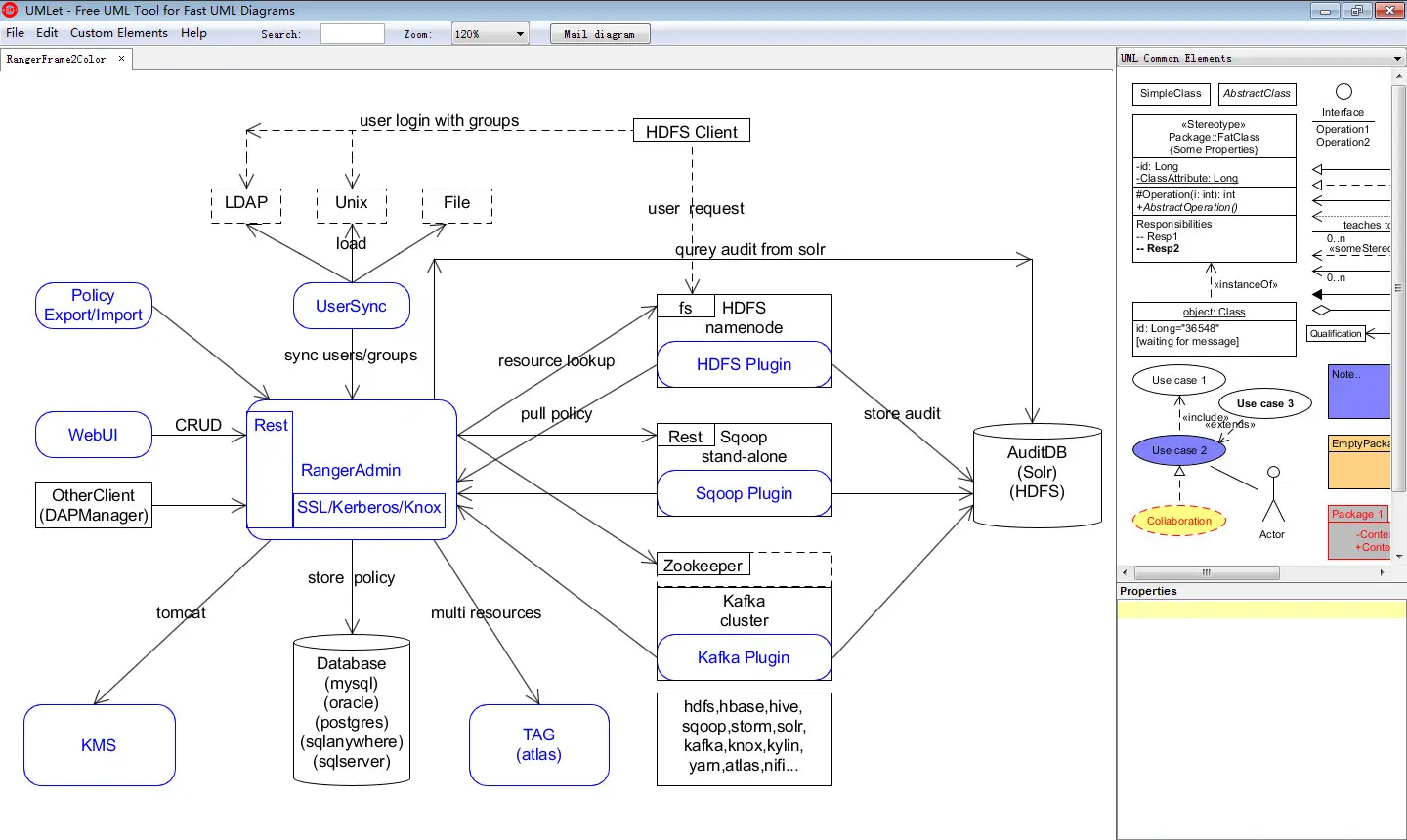Click the 'sync users/groups' label
The height and width of the screenshot is (840, 1407).
tap(351, 356)
